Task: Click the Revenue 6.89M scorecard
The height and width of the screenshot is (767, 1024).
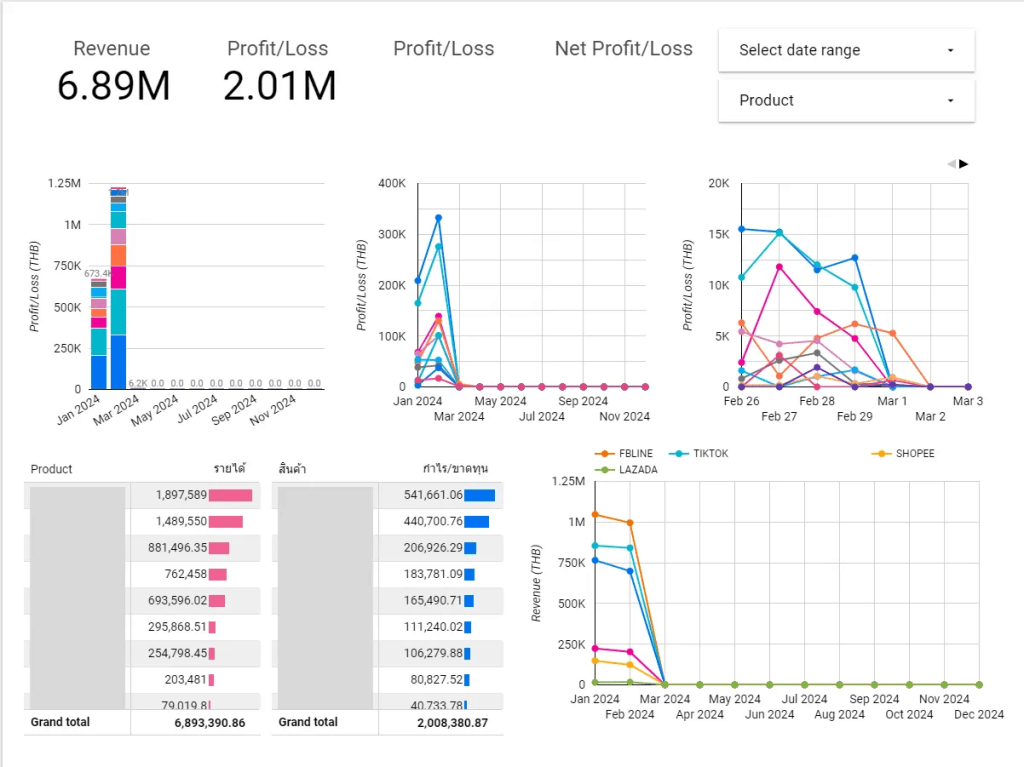Action: click(x=113, y=72)
